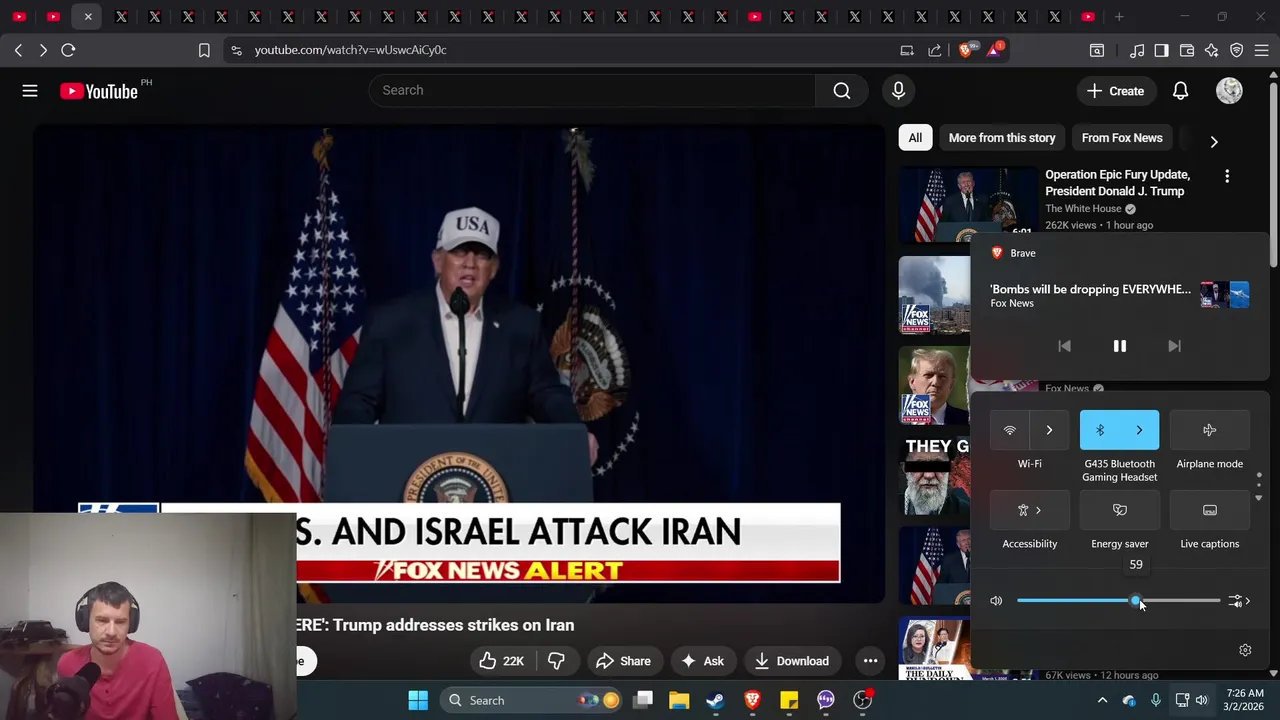Switch to the active third browser tab
Image resolution: width=1280 pixels, height=720 pixels.
pos(88,16)
